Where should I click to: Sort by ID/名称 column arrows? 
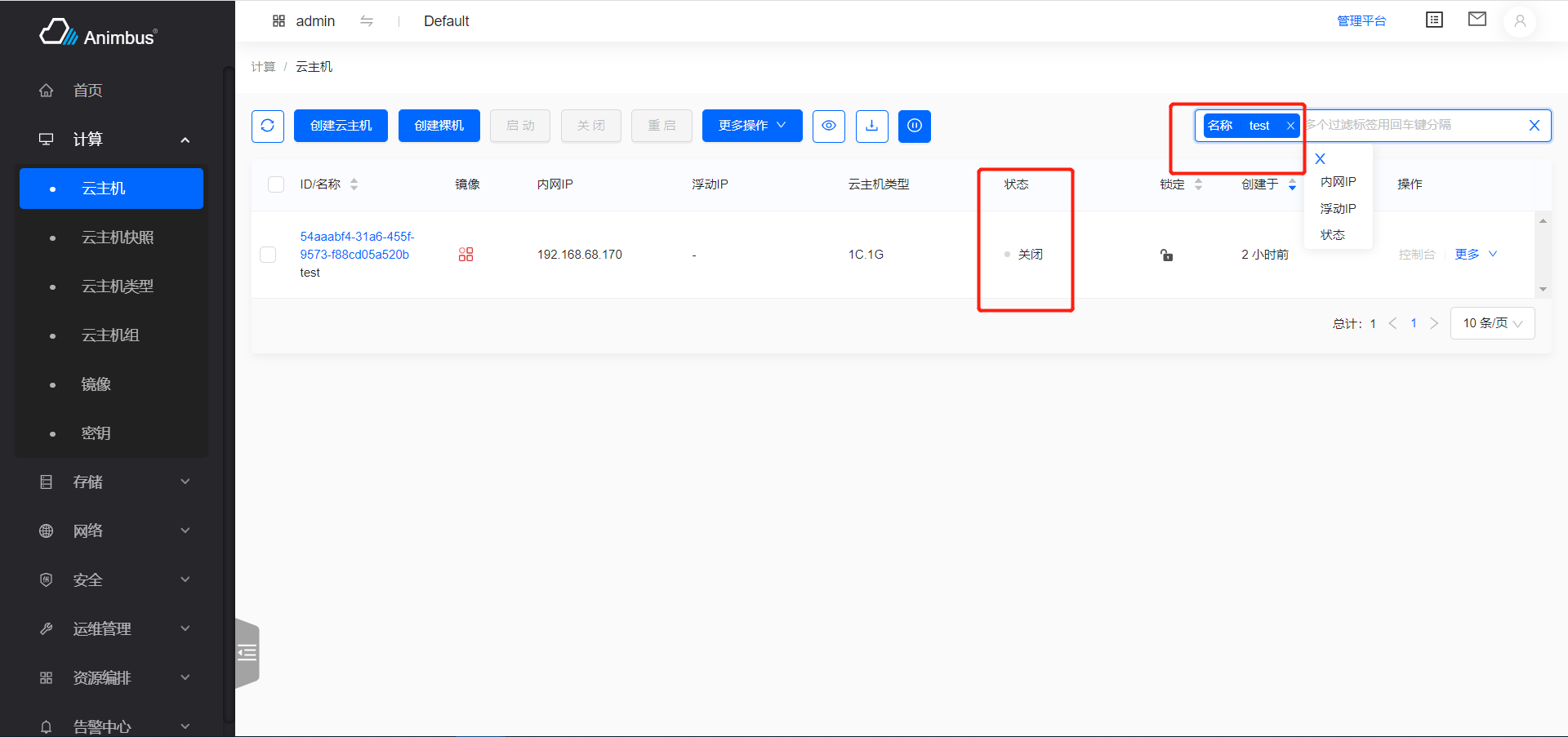(354, 184)
